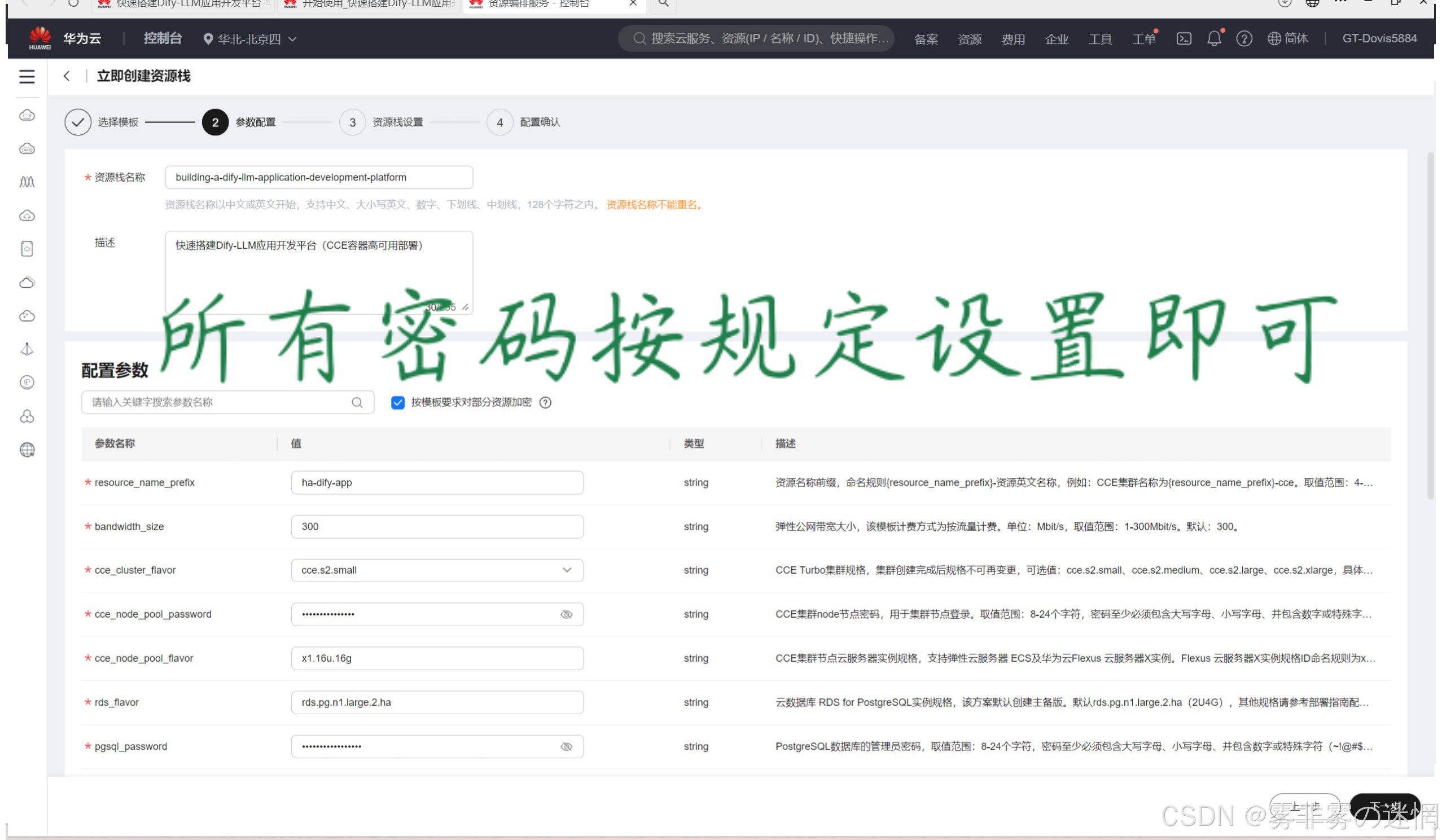Open 备案 menu
Image resolution: width=1442 pixels, height=840 pixels.
(x=926, y=39)
